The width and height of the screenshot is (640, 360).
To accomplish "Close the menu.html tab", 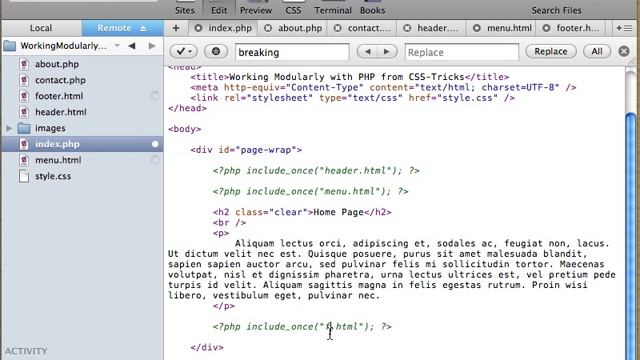I will pos(476,28).
